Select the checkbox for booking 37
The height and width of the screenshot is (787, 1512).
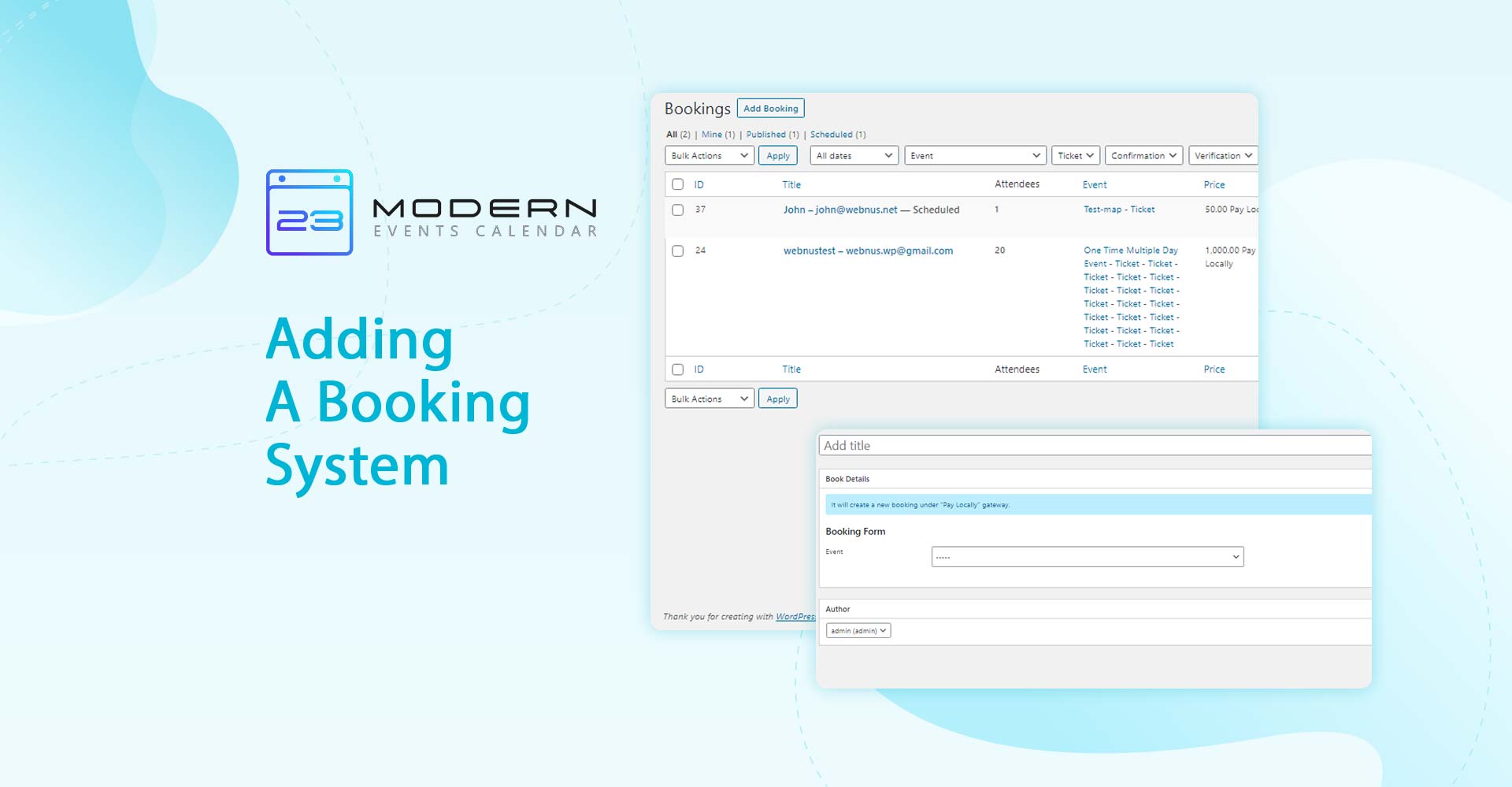point(677,210)
